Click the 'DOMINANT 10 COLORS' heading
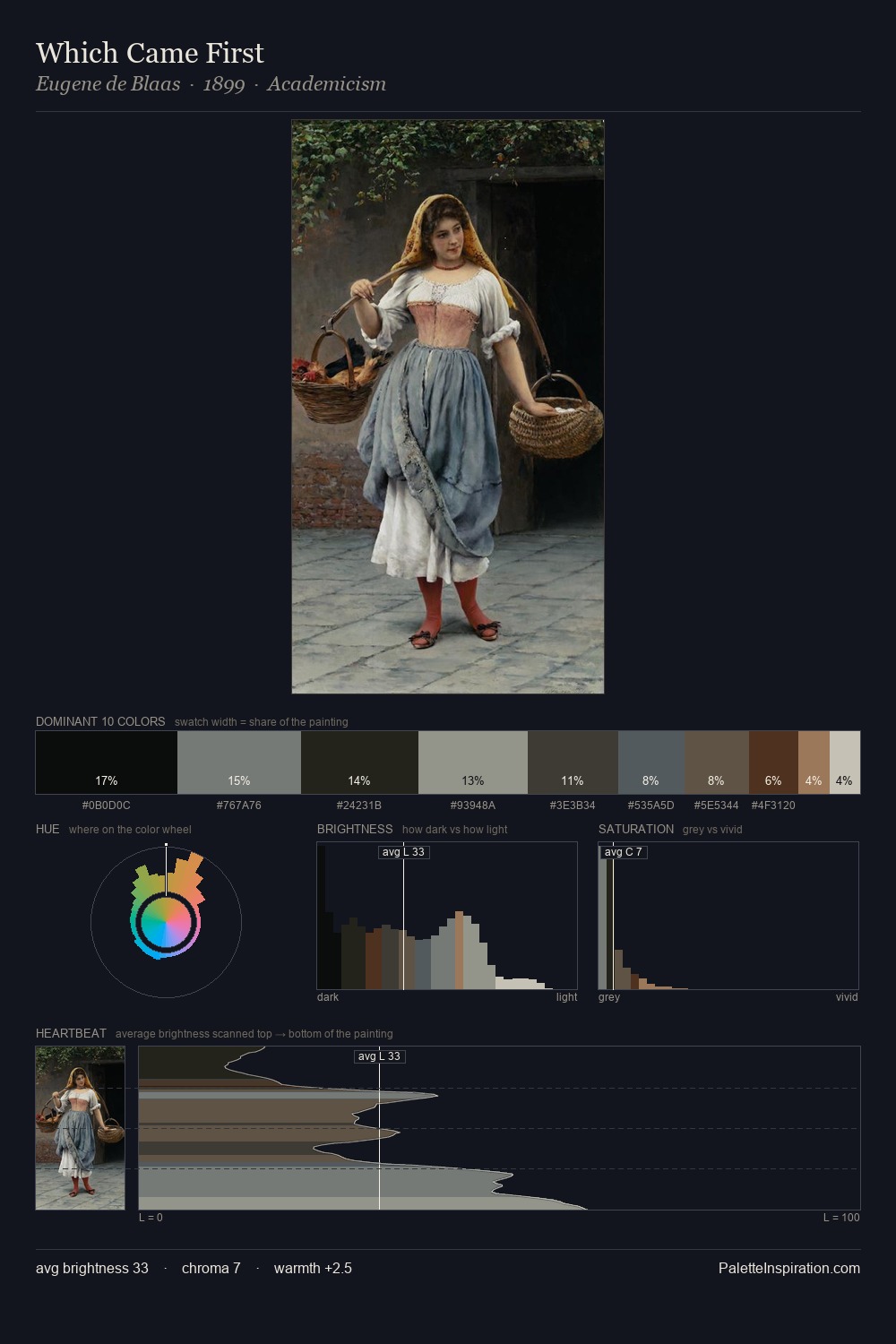Image resolution: width=896 pixels, height=1344 pixels. coord(100,721)
